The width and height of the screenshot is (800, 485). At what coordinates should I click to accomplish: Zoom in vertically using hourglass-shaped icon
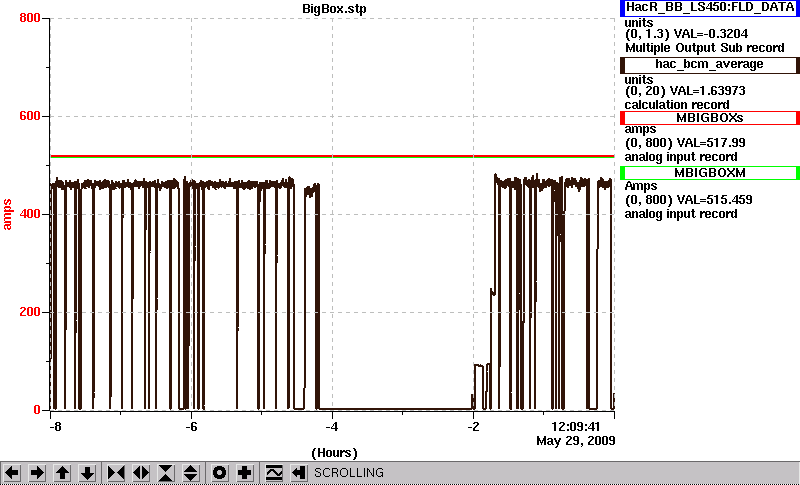(x=166, y=473)
